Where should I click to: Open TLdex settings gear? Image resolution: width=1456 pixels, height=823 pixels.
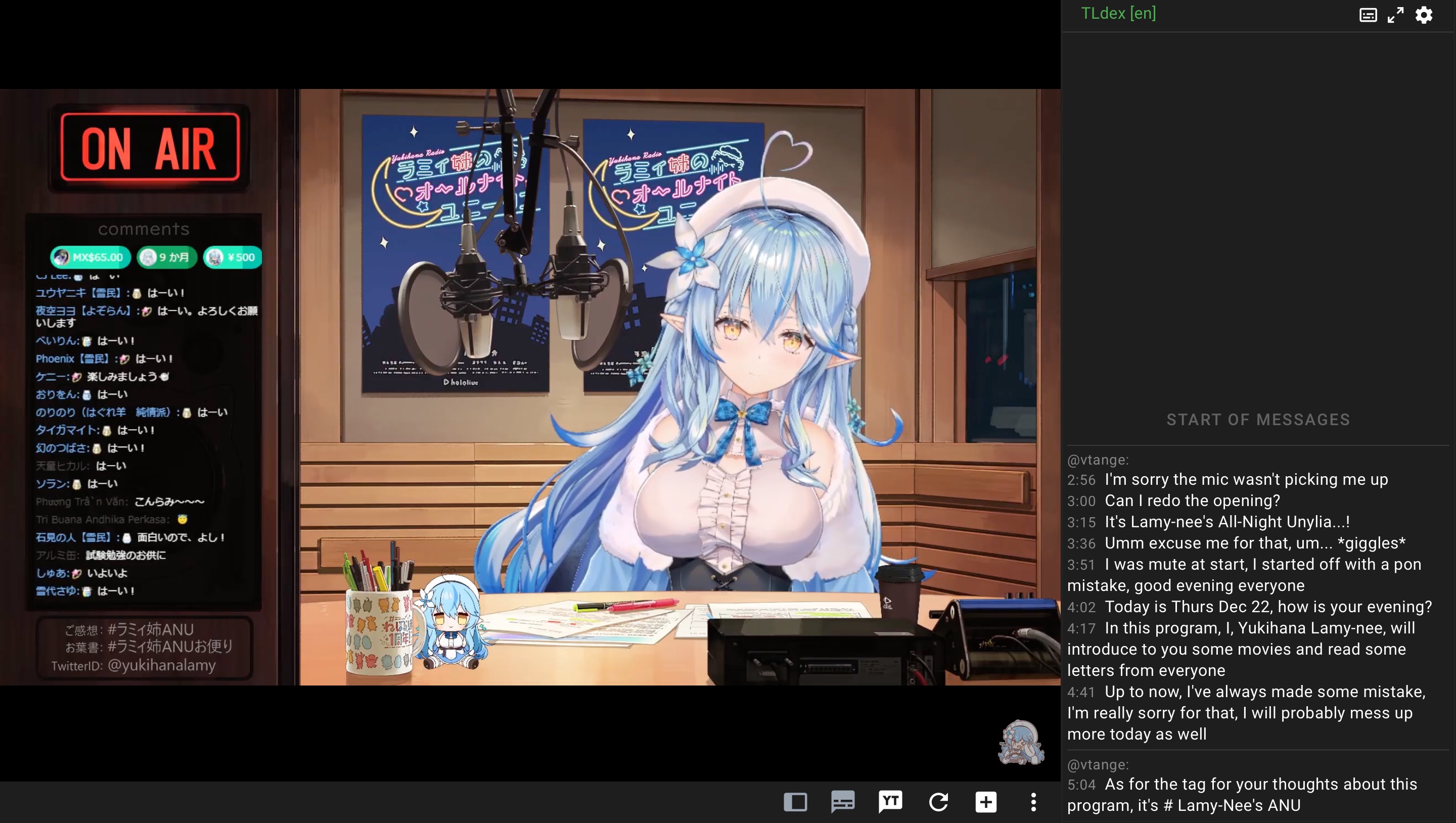1424,15
